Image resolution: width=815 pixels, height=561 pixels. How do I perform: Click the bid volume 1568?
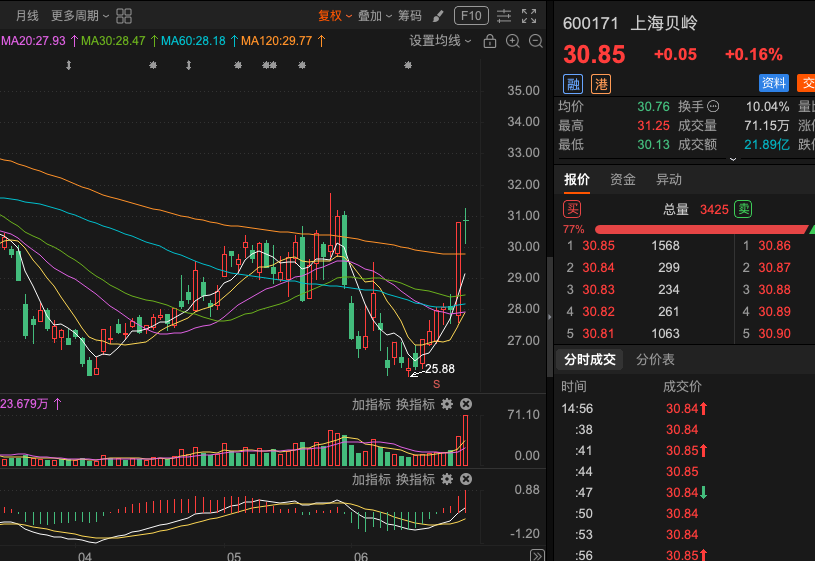click(x=665, y=246)
